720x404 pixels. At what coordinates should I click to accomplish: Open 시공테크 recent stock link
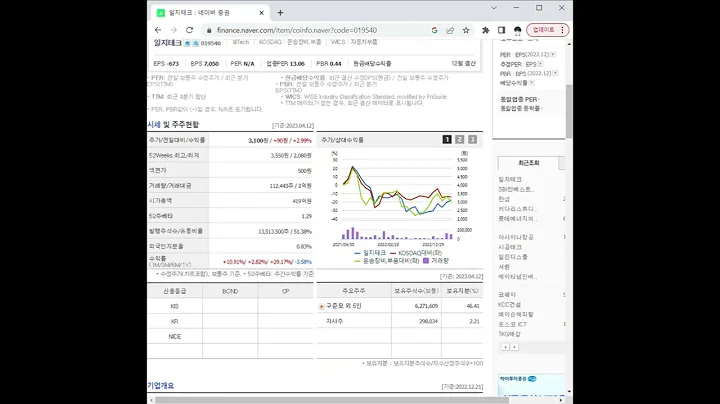point(510,247)
